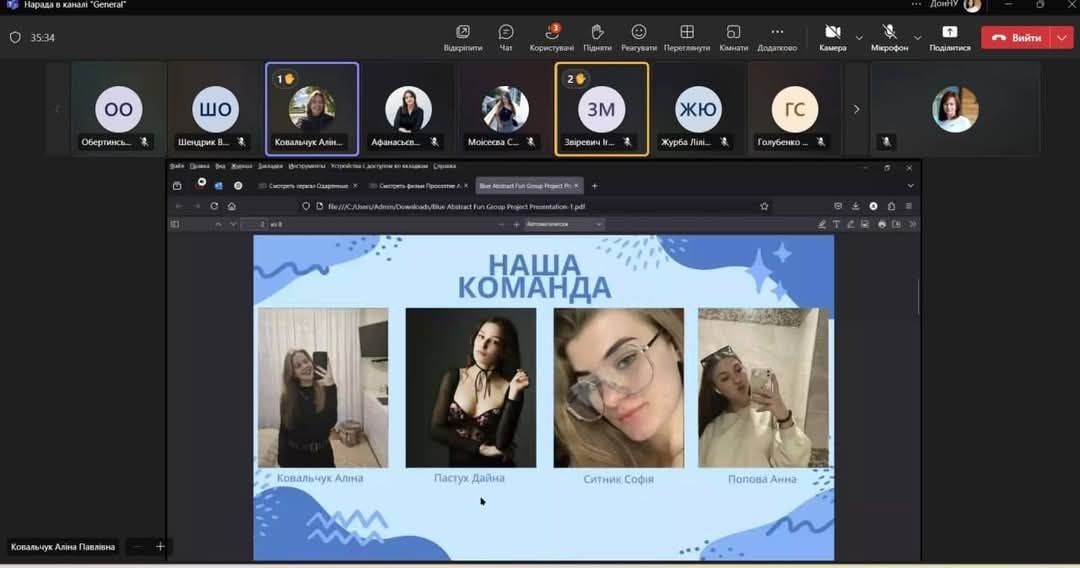Print the PDF document
1080x568 pixels.
click(x=882, y=224)
